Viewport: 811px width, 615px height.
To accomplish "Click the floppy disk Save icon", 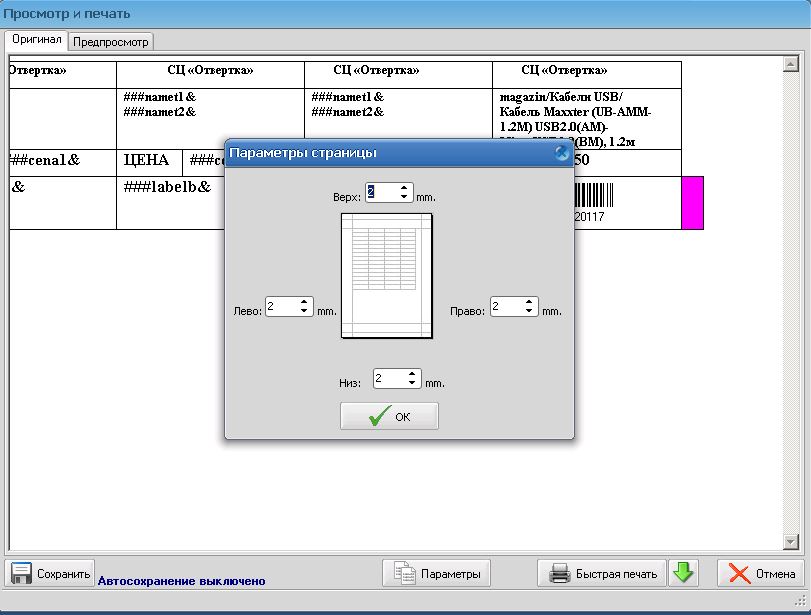I will coord(22,574).
